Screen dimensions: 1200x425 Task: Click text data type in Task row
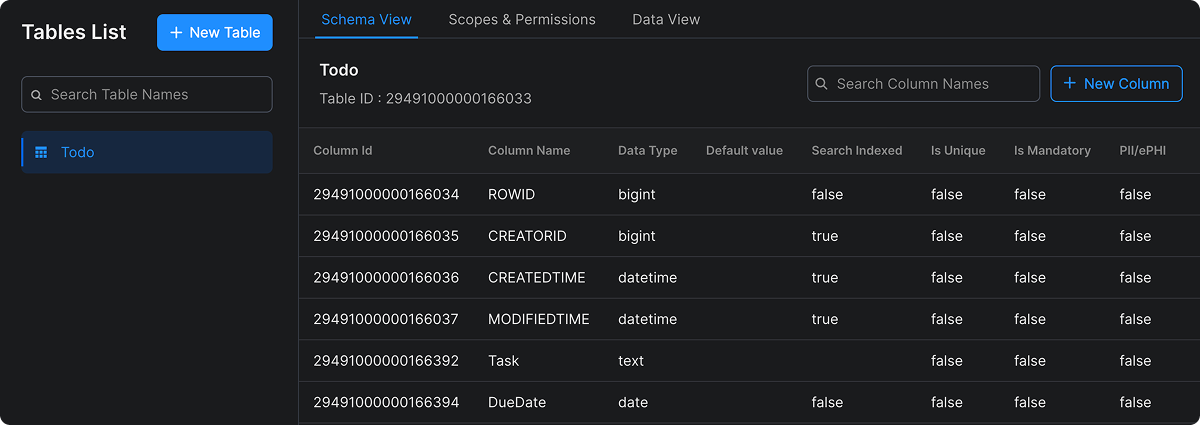(x=631, y=361)
